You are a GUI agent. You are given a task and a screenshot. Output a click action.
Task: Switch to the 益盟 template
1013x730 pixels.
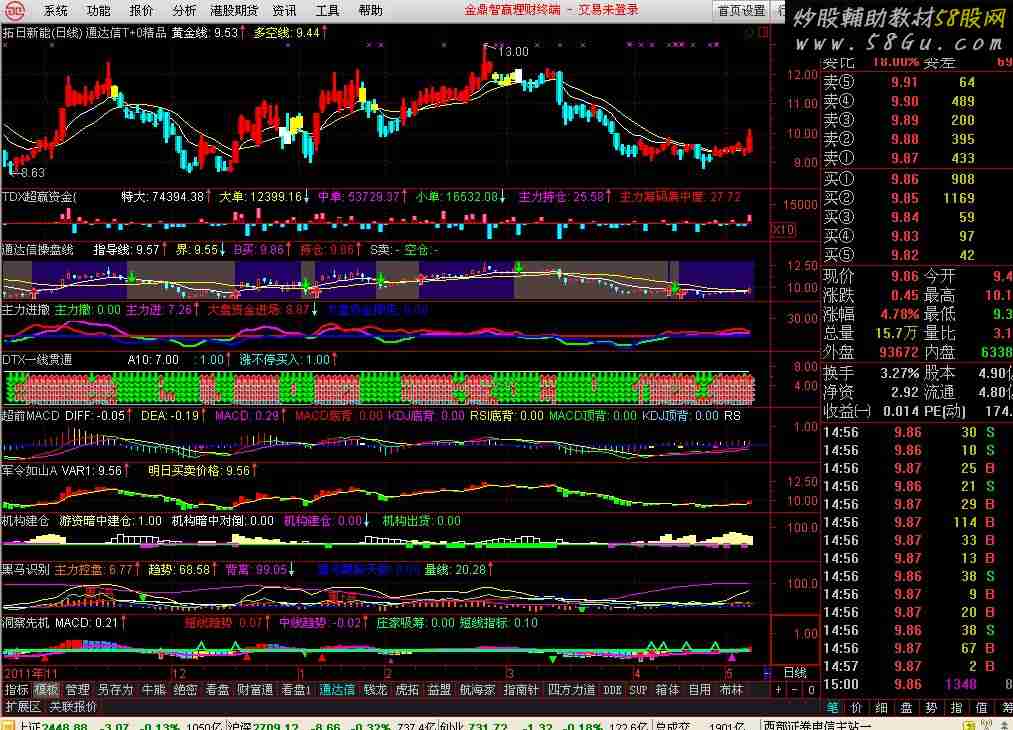439,690
